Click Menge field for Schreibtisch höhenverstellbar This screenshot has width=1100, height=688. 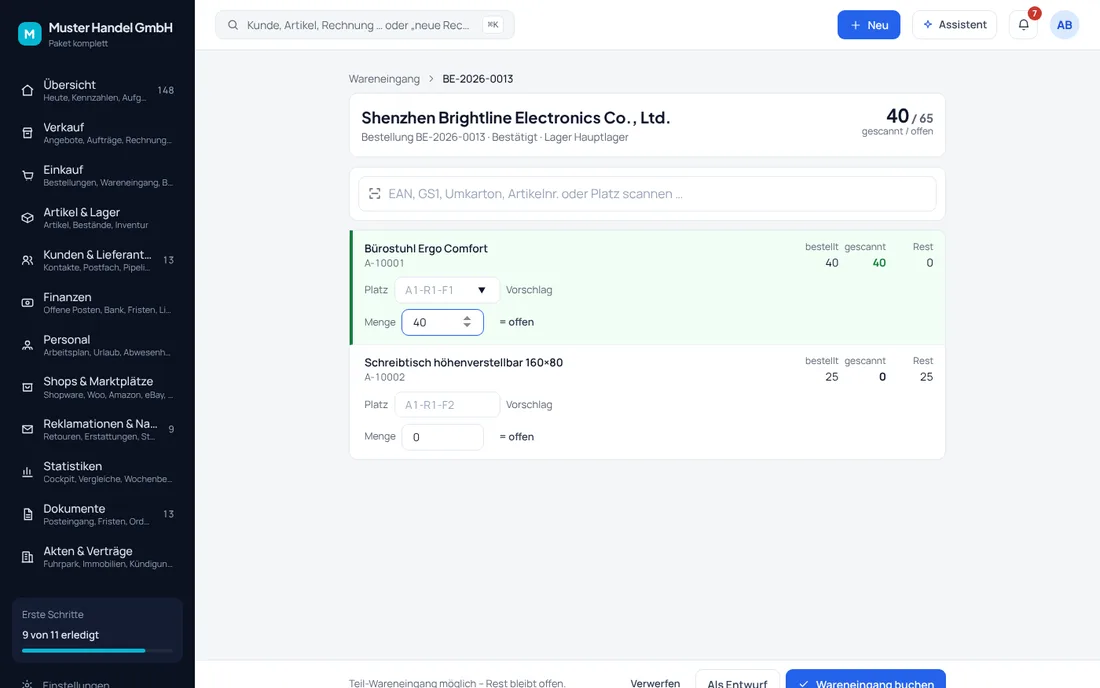tap(442, 437)
